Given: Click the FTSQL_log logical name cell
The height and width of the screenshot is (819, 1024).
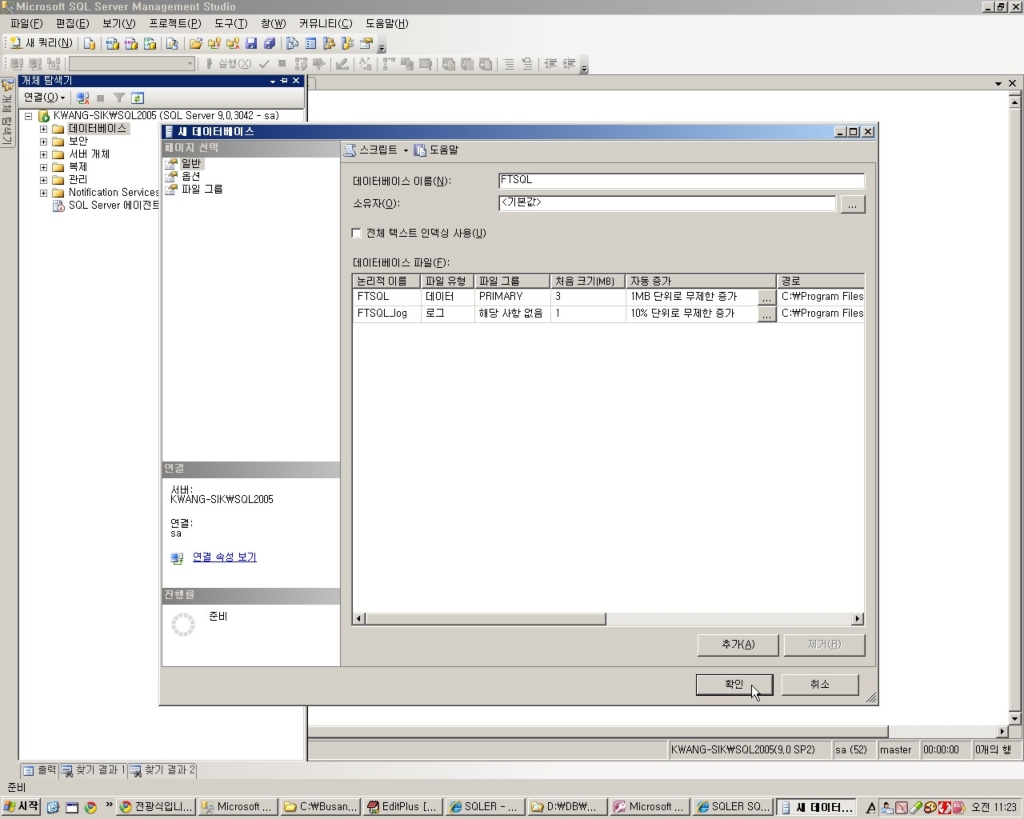Looking at the screenshot, I should (387, 313).
